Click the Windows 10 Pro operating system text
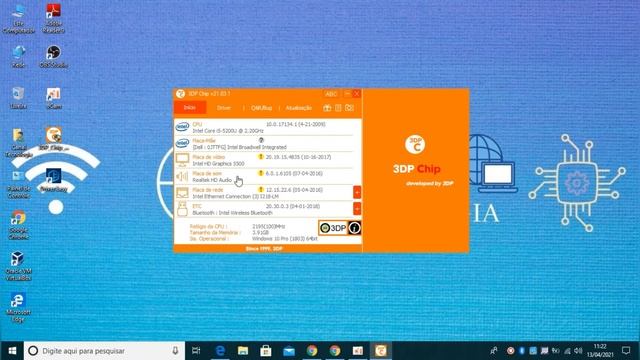This screenshot has height=360, width=640. pos(284,238)
